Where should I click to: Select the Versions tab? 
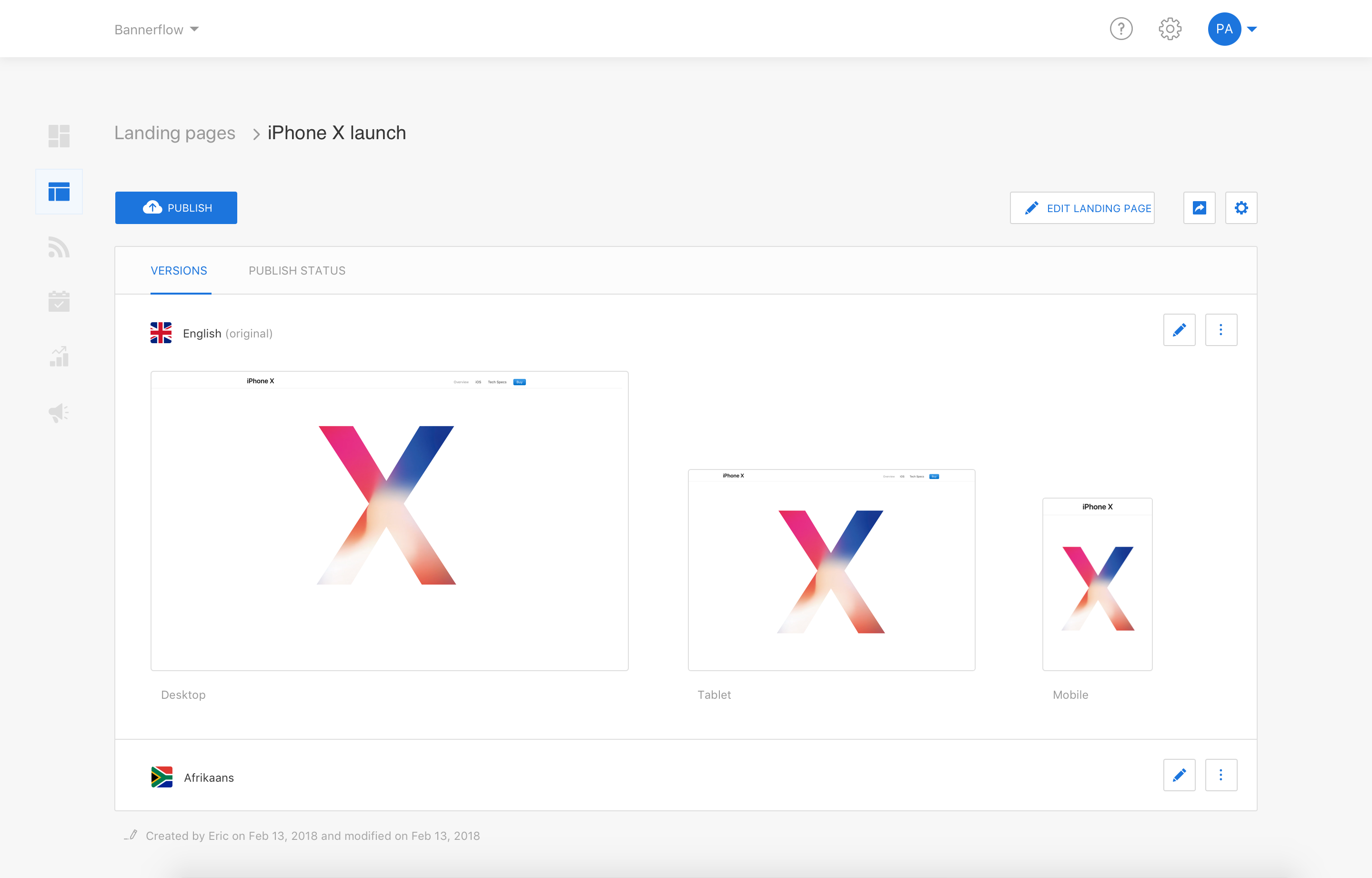pyautogui.click(x=179, y=271)
